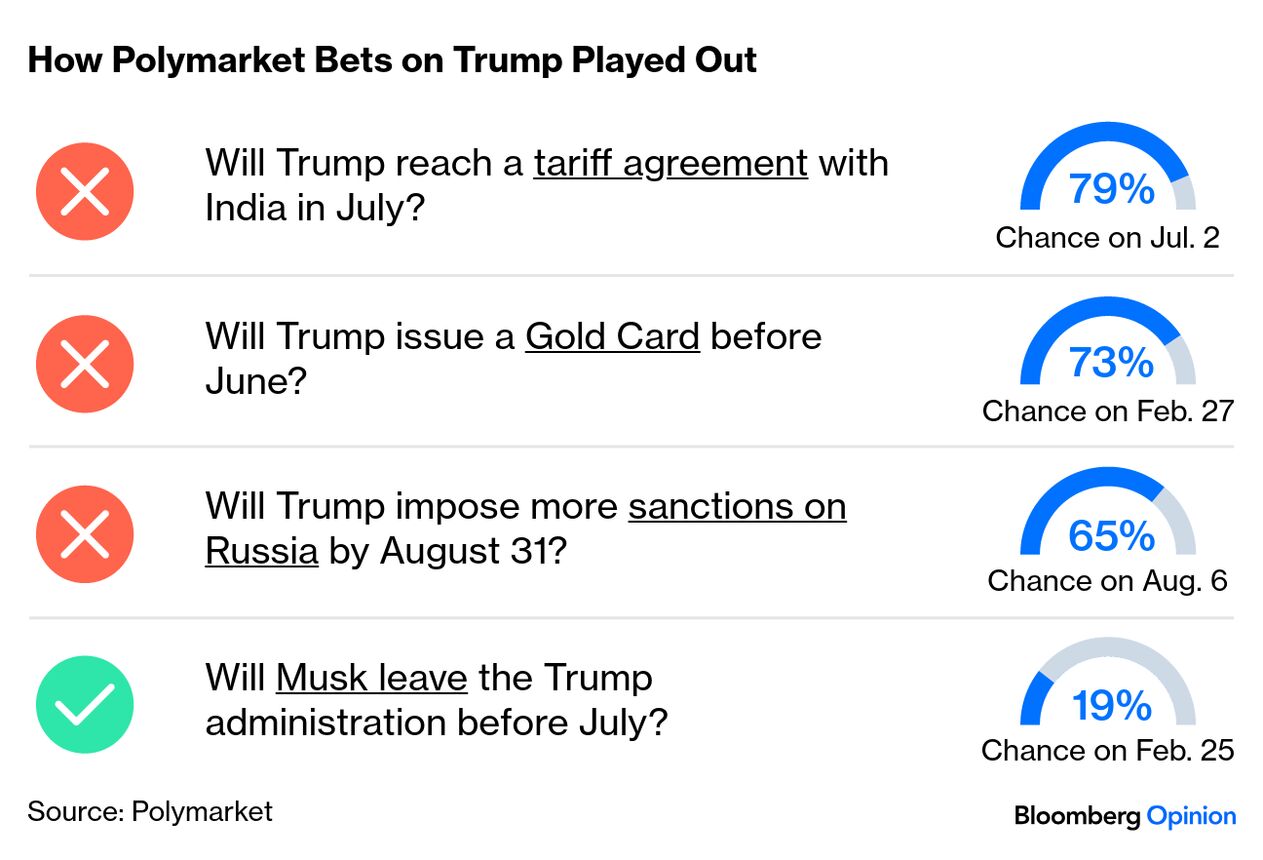Click the "administration before July?" question text
This screenshot has width=1263, height=860.
(436, 723)
